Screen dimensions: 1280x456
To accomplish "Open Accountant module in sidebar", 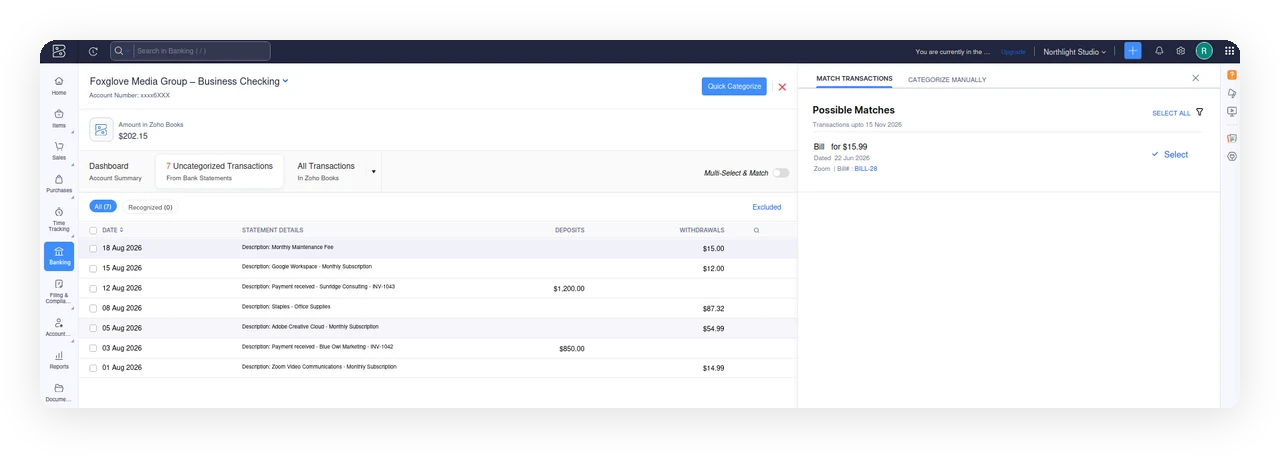I will pos(59,327).
